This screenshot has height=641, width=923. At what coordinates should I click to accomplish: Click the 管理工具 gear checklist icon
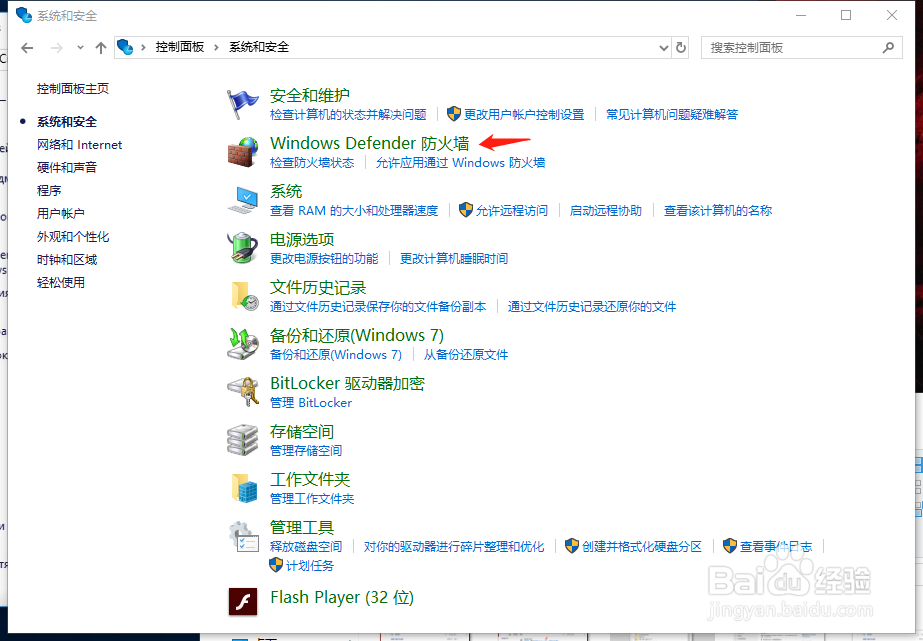pyautogui.click(x=244, y=536)
